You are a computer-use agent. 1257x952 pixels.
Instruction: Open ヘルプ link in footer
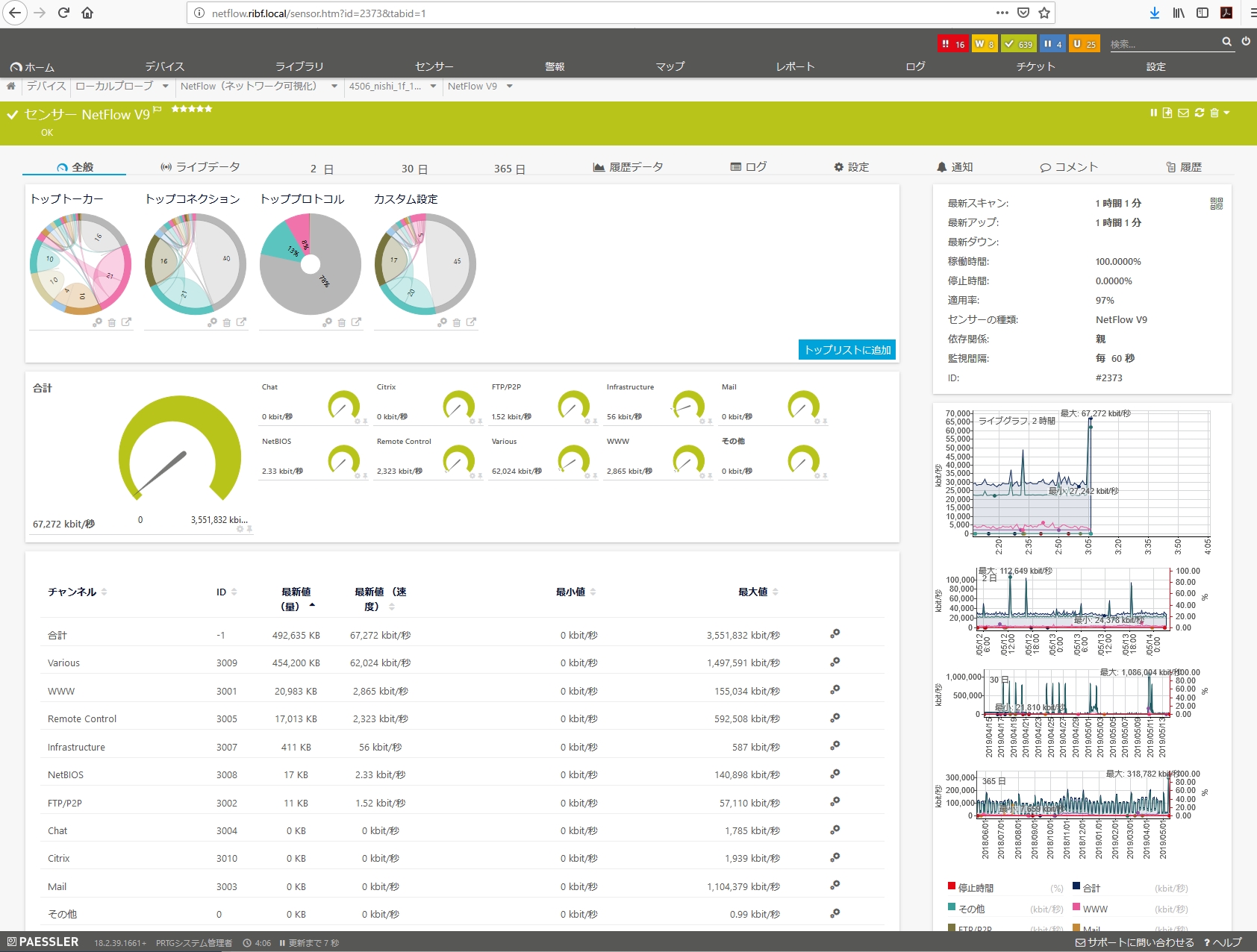point(1223,942)
